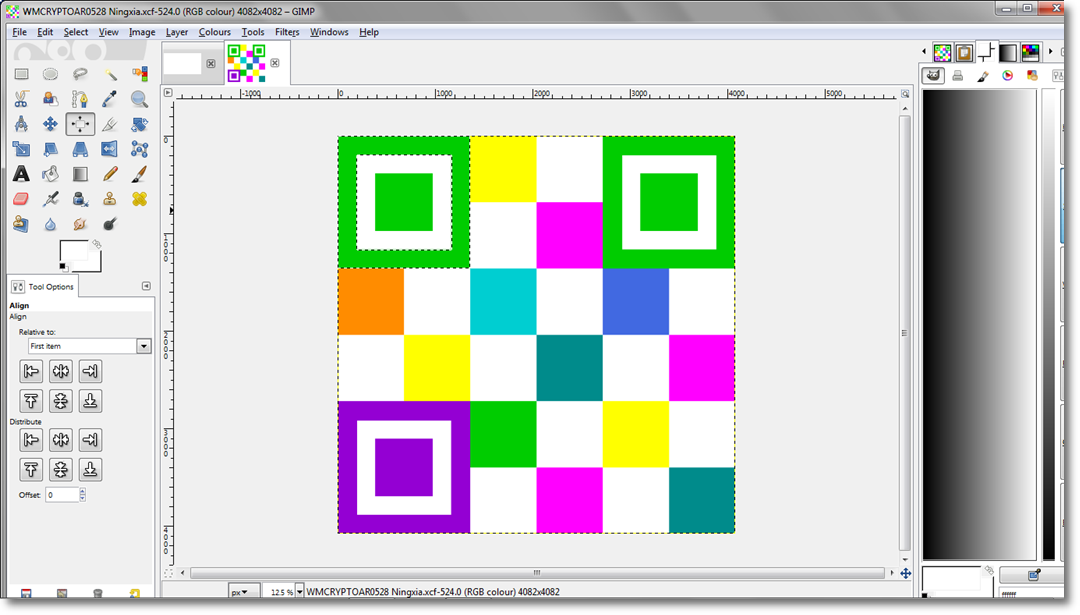Open the Relative to 'First item' dropdown
1080x615 pixels.
tap(89, 346)
